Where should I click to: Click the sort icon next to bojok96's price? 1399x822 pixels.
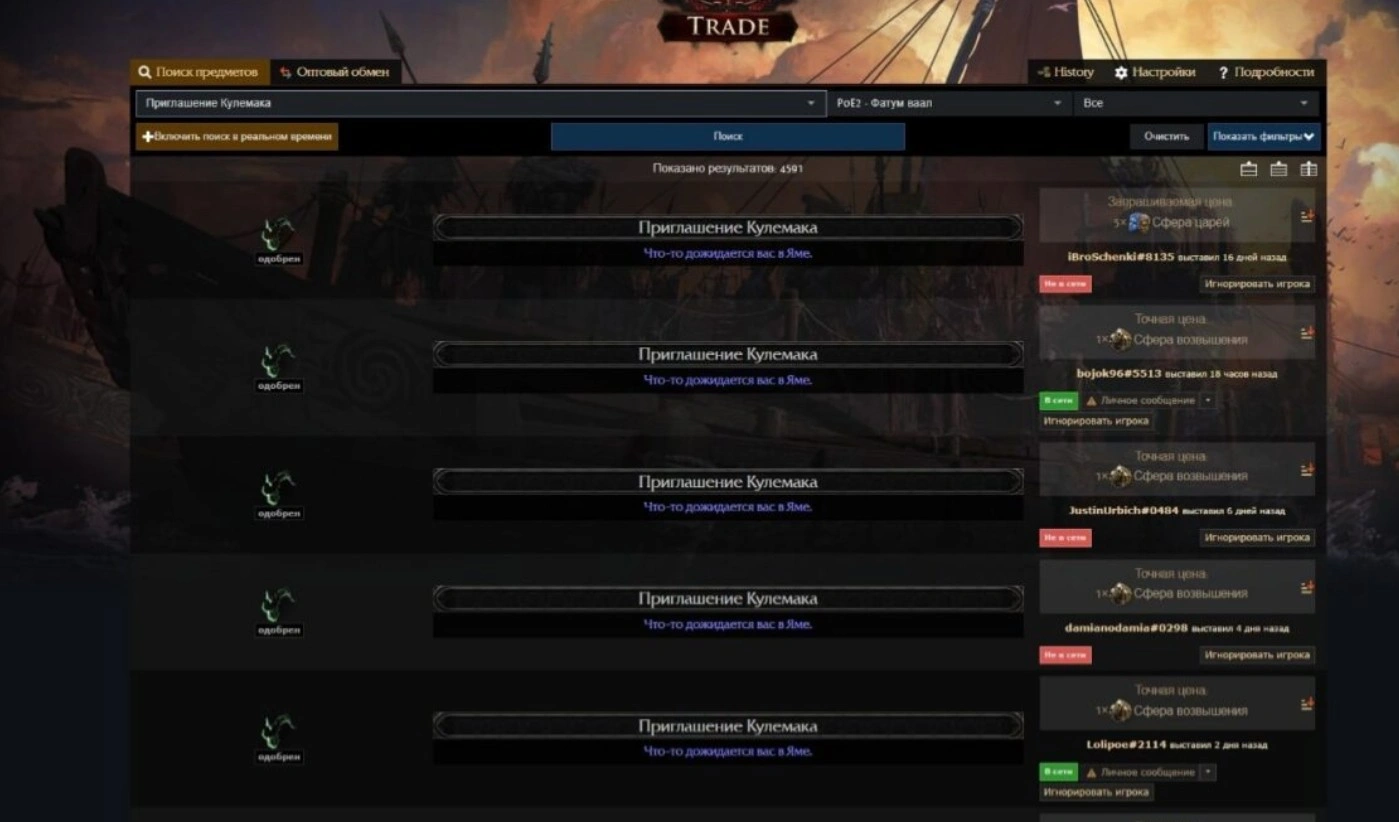[1307, 333]
